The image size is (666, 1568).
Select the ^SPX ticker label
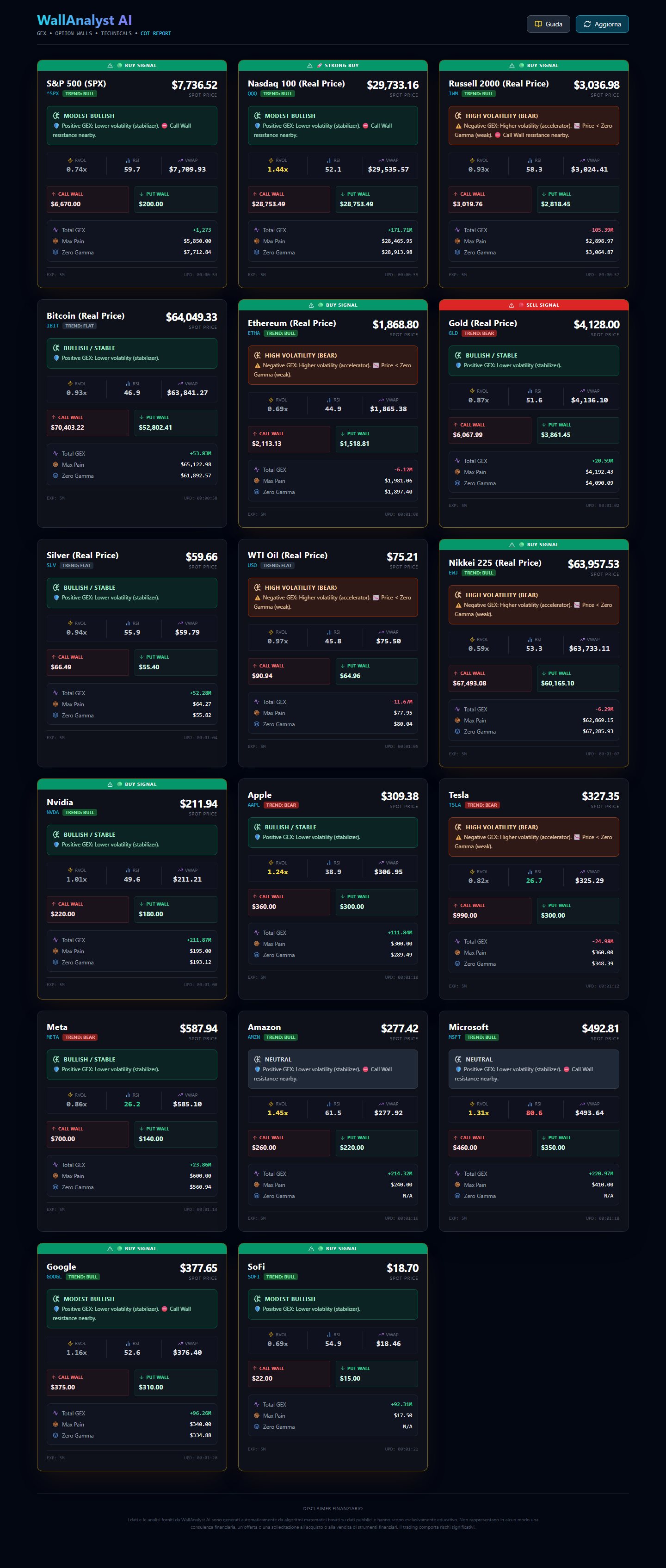(x=53, y=94)
